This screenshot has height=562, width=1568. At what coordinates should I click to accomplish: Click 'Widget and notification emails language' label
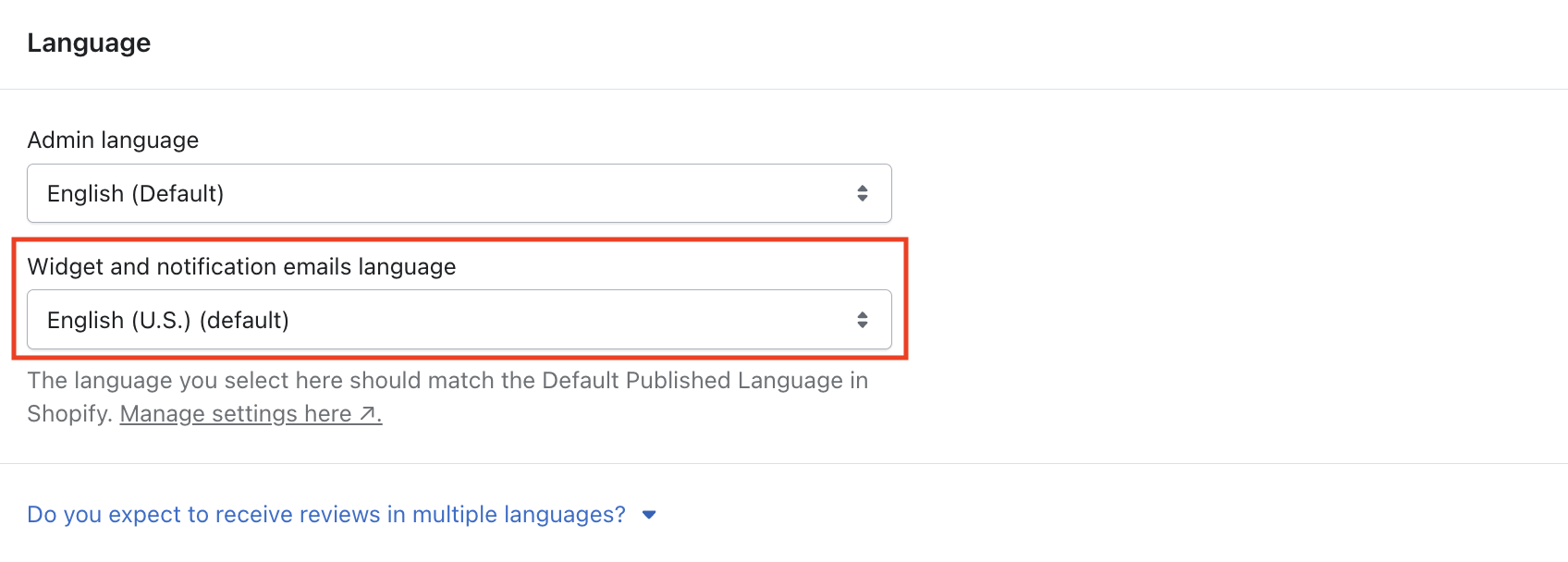tap(241, 266)
